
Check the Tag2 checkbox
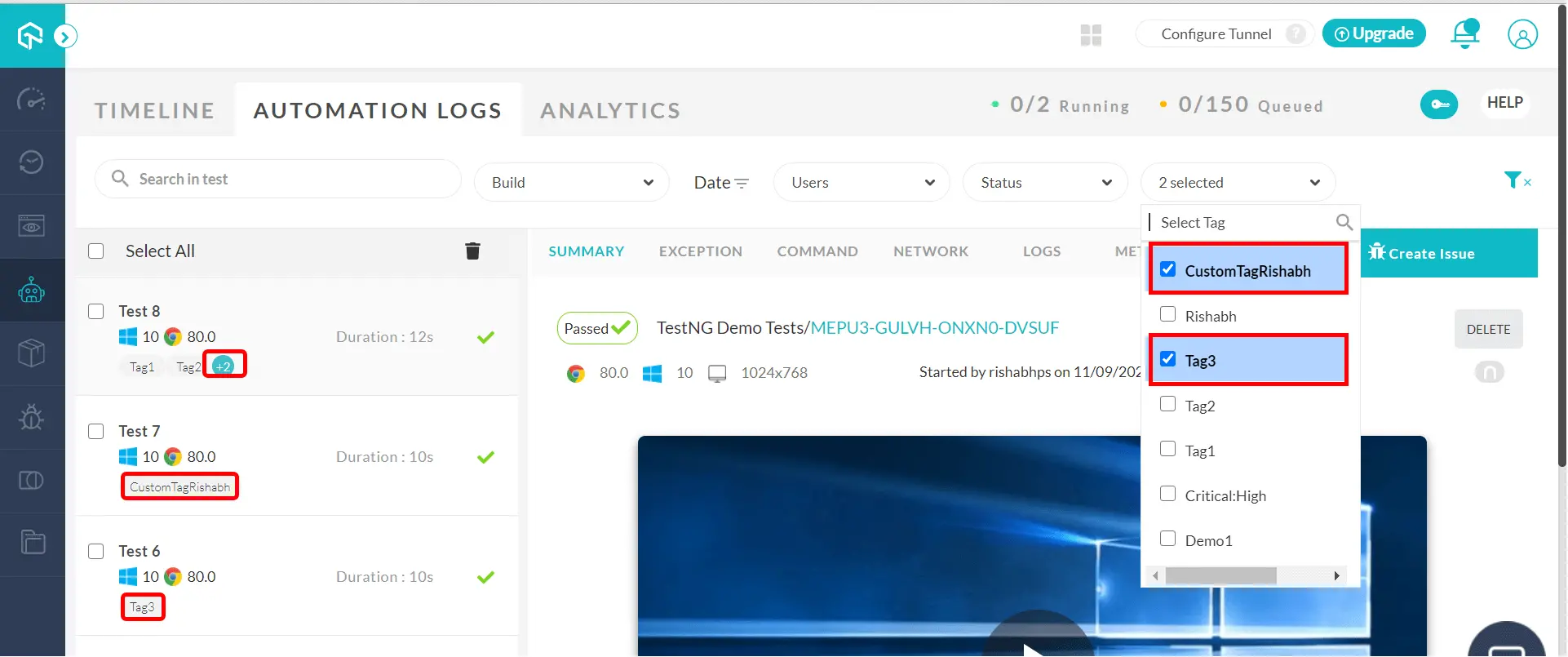pos(1168,405)
